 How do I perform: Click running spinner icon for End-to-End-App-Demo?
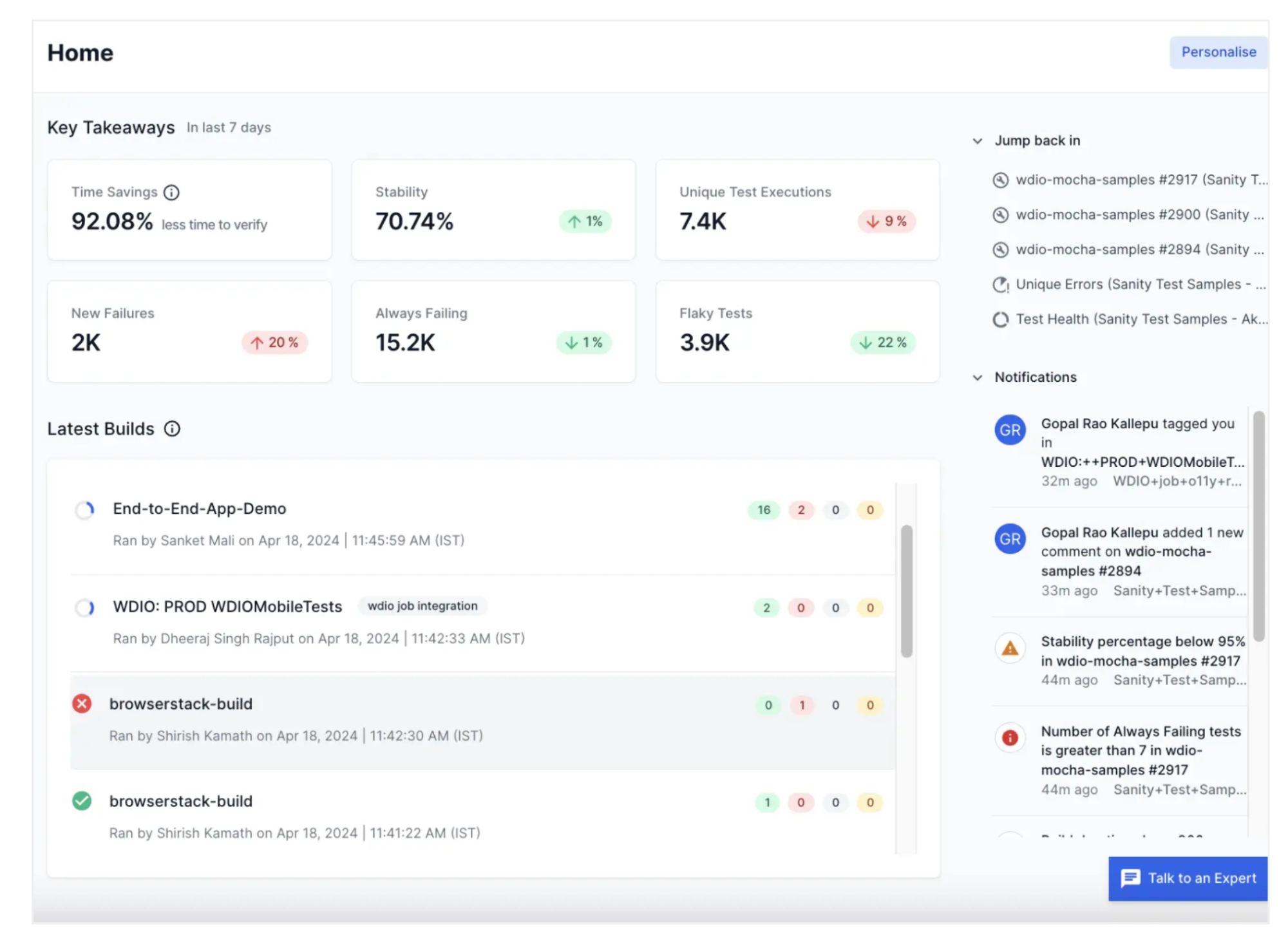(84, 510)
